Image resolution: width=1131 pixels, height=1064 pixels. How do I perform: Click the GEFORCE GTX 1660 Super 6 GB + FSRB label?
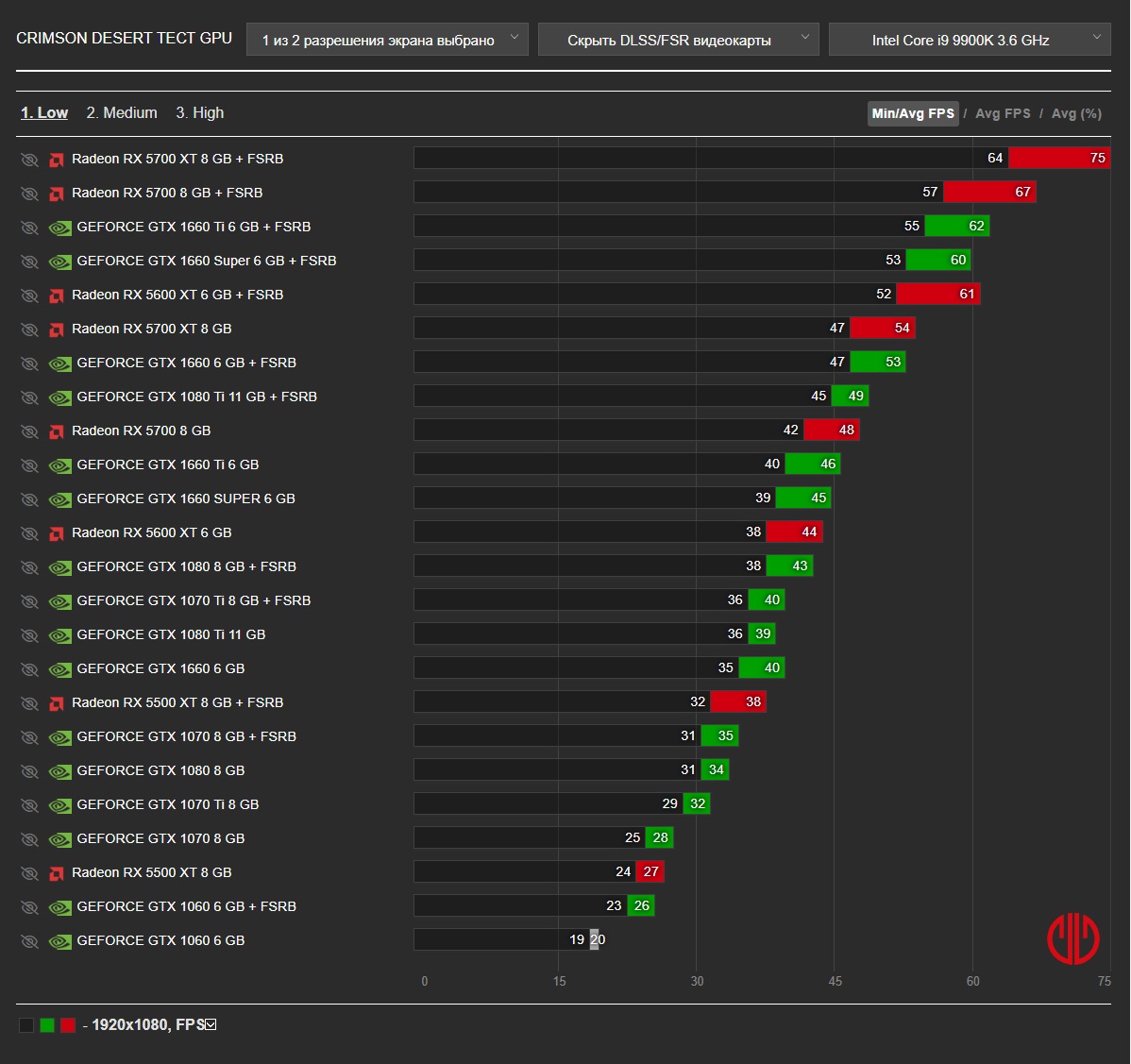[x=207, y=261]
